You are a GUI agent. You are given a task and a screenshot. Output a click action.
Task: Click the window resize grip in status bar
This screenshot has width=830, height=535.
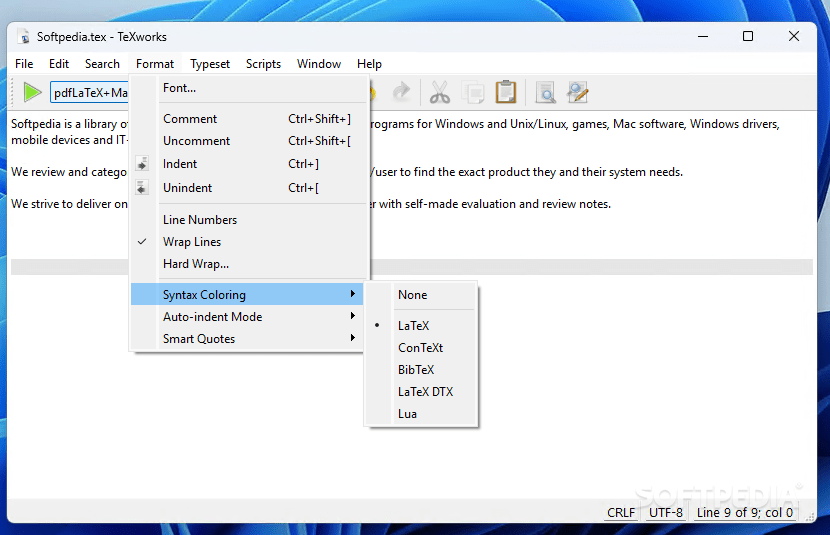(x=809, y=516)
